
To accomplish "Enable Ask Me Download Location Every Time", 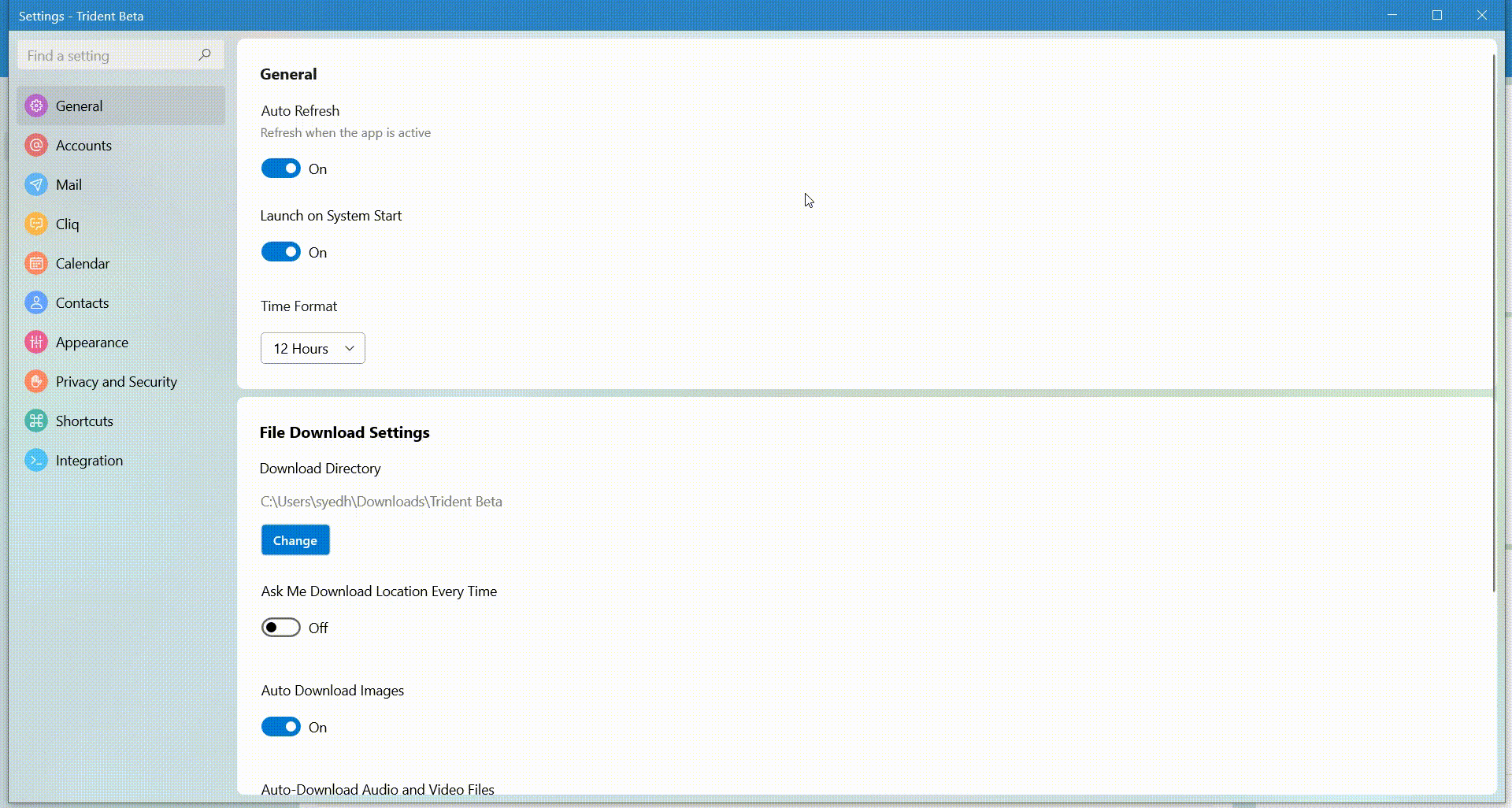I will point(280,628).
